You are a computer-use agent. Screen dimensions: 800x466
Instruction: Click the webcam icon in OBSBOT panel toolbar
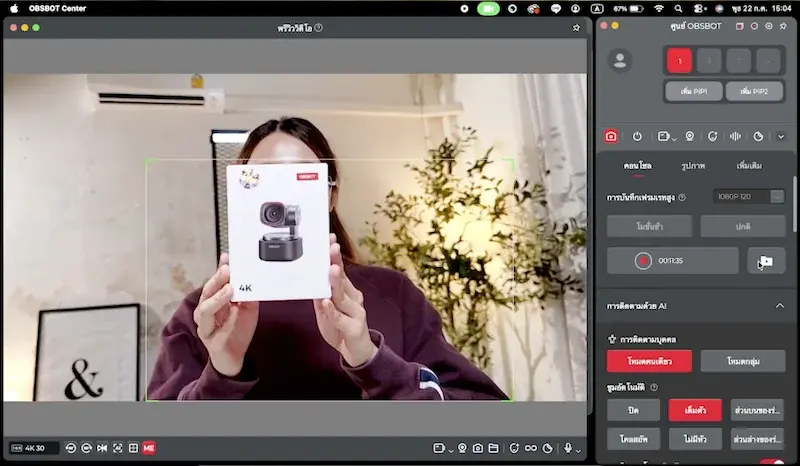pyautogui.click(x=690, y=136)
